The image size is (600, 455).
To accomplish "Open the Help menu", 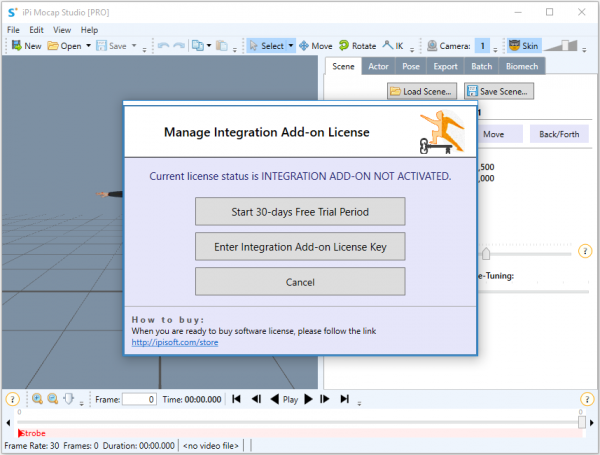I will [x=89, y=30].
